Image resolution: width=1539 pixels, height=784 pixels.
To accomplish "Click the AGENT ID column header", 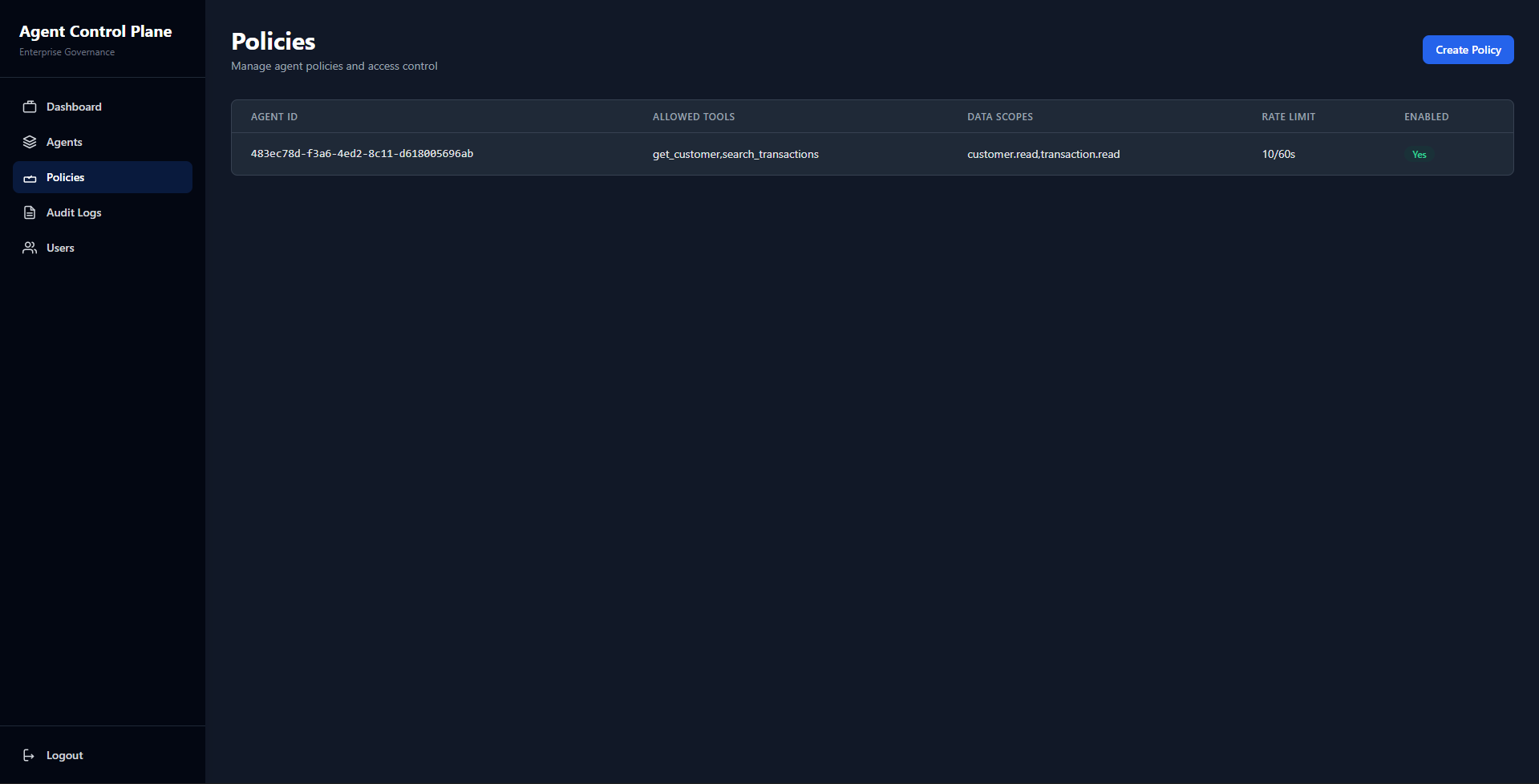I will 274,117.
